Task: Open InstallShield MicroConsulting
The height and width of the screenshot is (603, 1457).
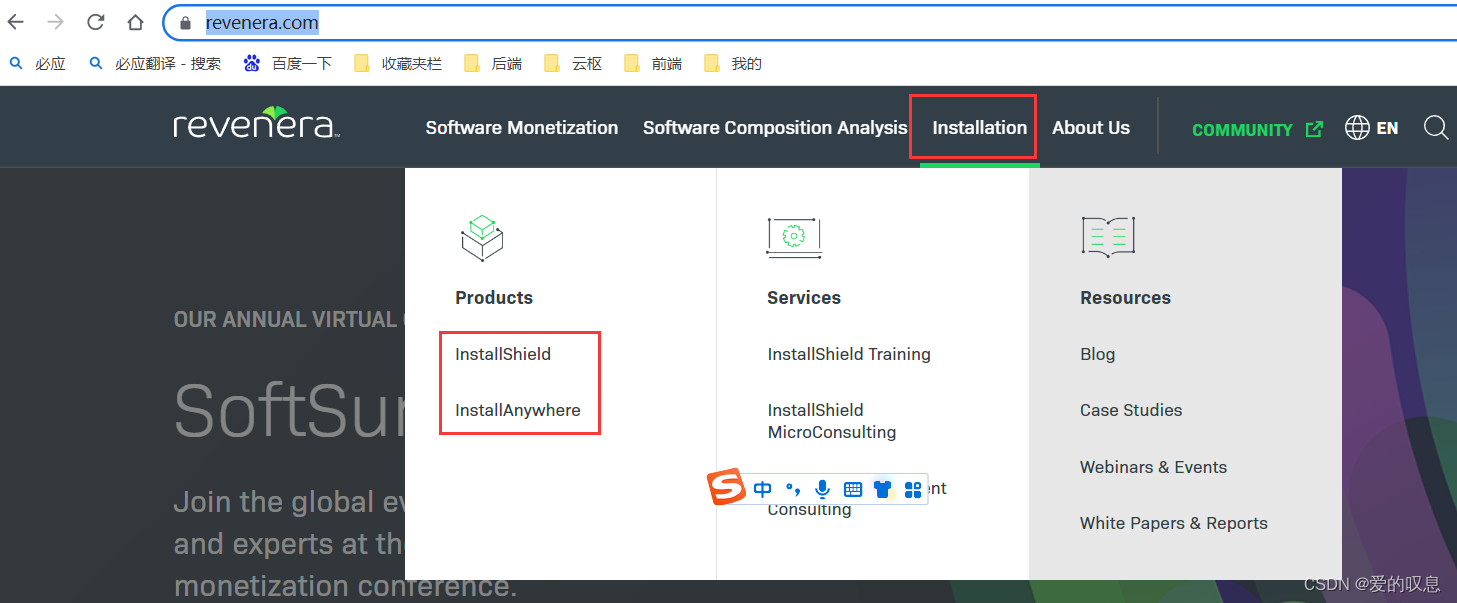Action: click(x=832, y=421)
